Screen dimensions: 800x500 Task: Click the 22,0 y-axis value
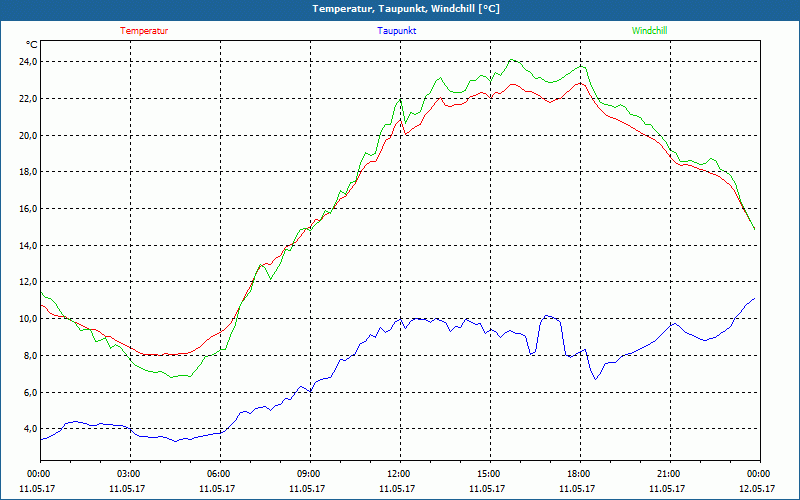(29, 98)
